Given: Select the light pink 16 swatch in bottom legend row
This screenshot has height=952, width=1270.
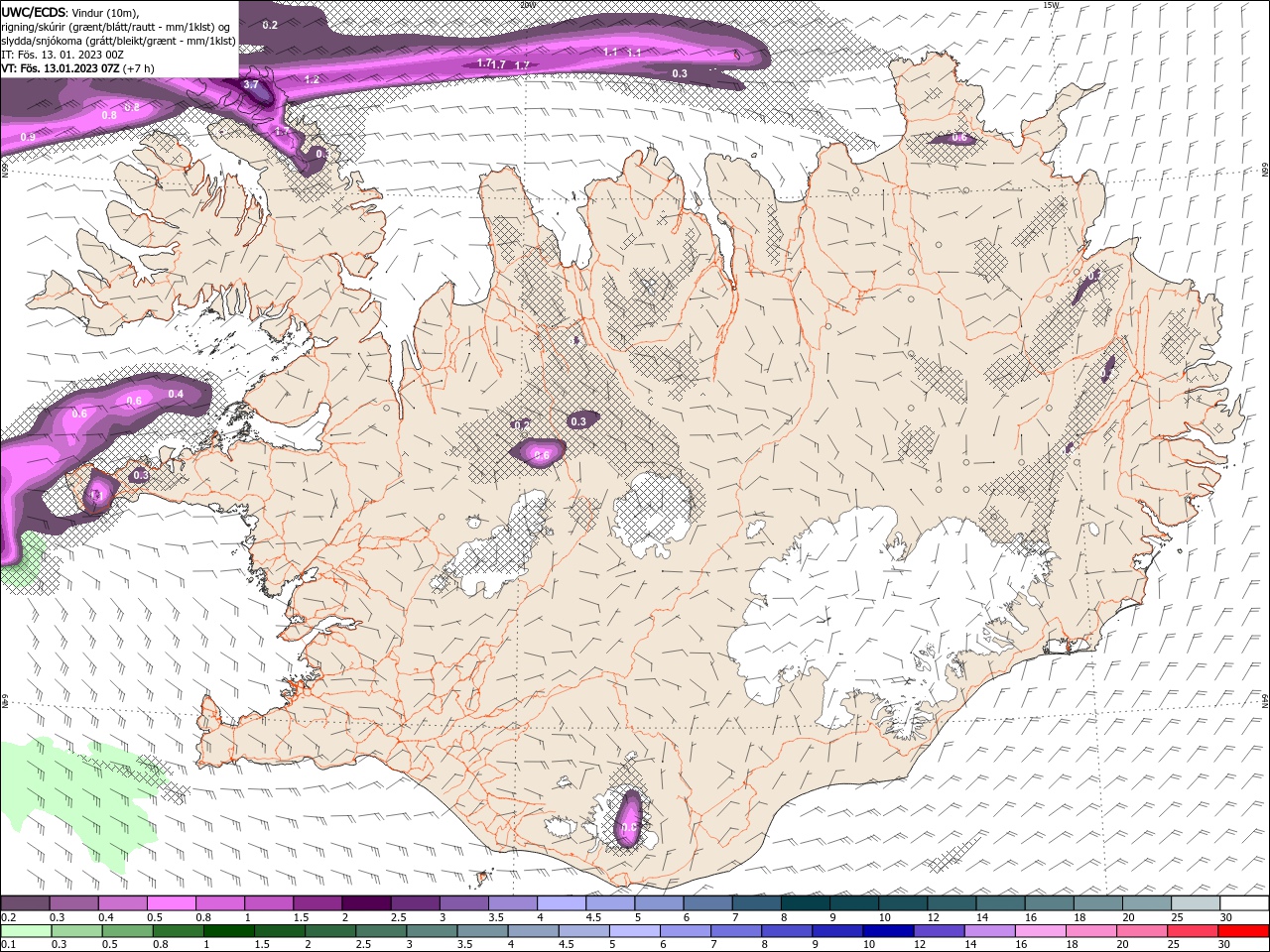Looking at the screenshot, I should click(x=1041, y=931).
